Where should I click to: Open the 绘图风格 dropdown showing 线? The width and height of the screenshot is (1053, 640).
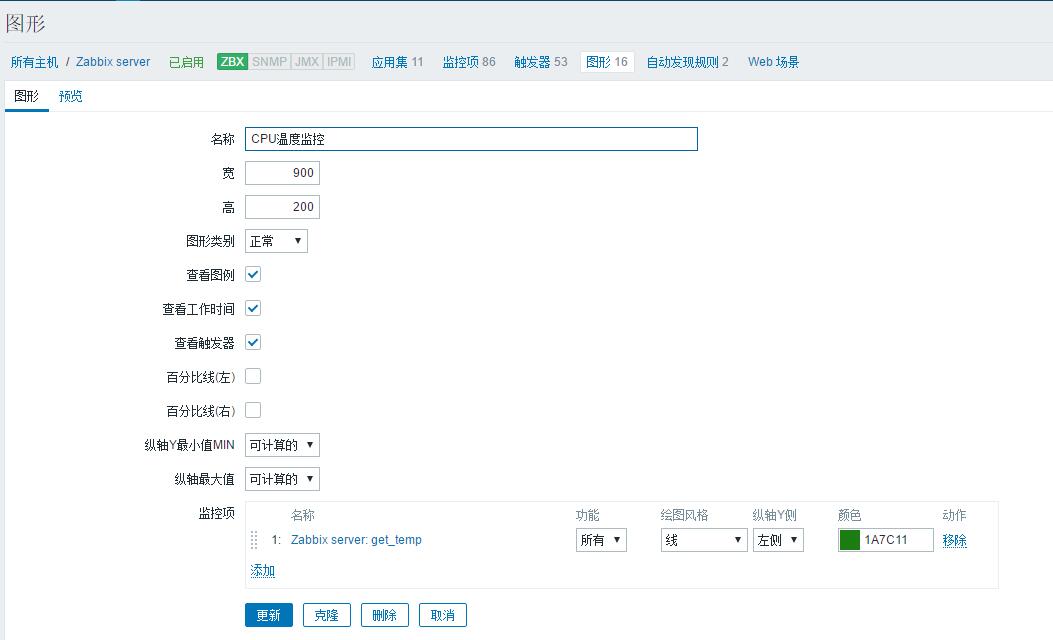pyautogui.click(x=704, y=540)
